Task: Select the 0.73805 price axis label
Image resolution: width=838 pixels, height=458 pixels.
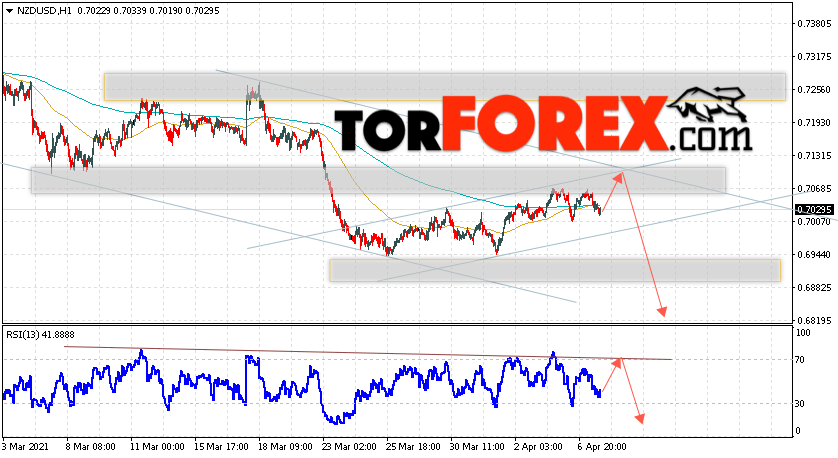Action: (814, 24)
